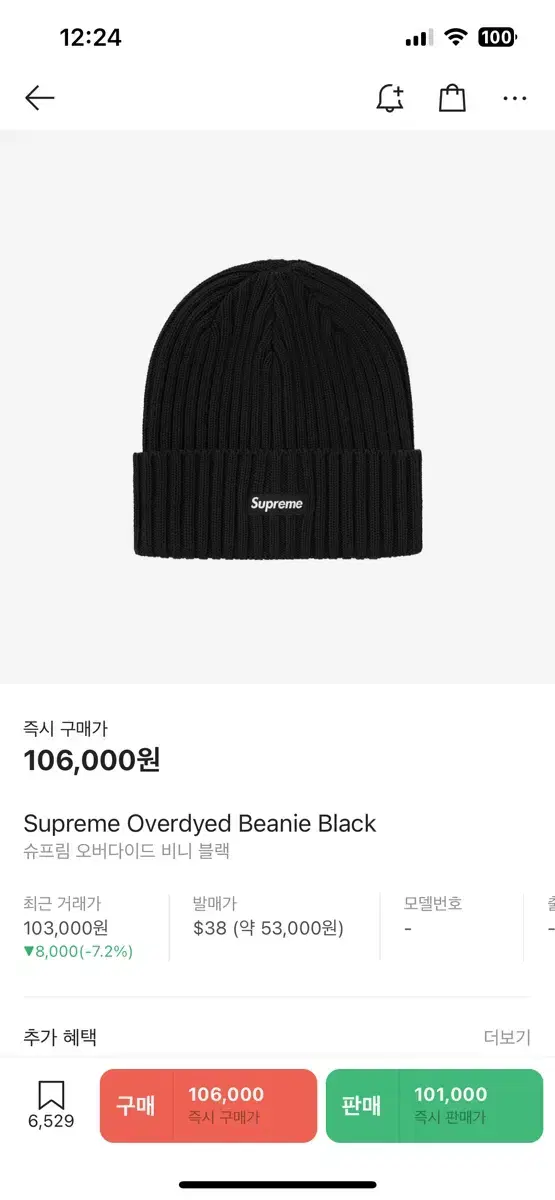Open the 최근 거래가 103,000원 info
555x1200 pixels.
click(x=78, y=927)
